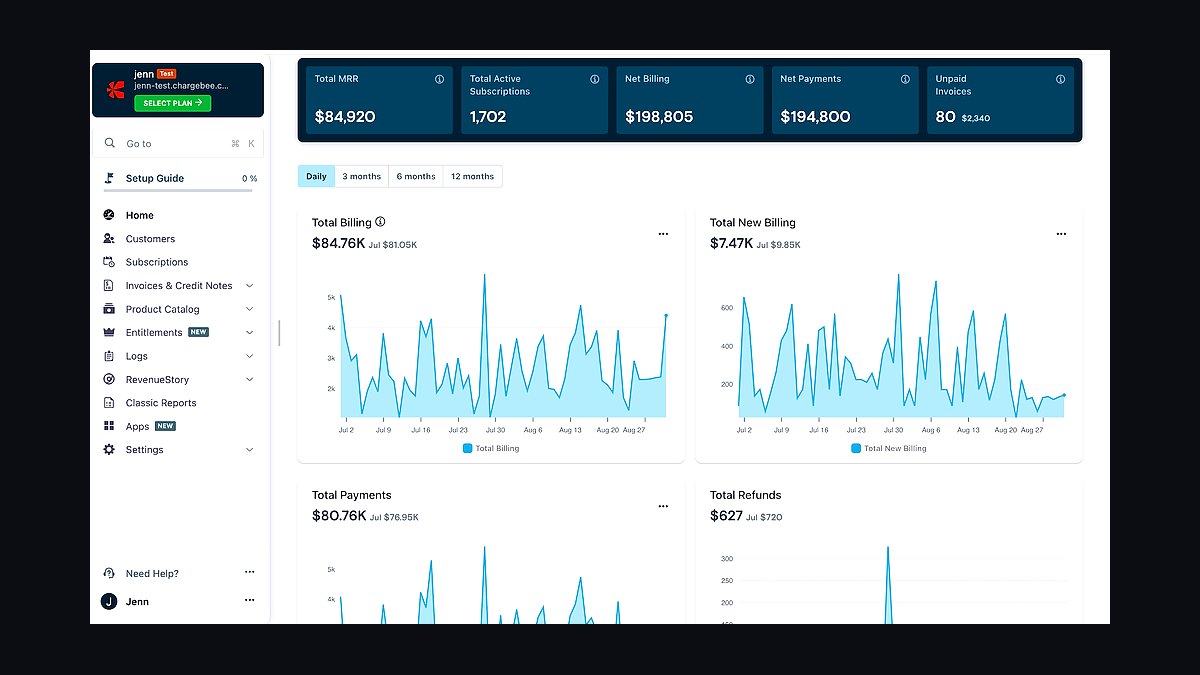1200x675 pixels.
Task: Click sidebar collapse handle
Action: 279,333
